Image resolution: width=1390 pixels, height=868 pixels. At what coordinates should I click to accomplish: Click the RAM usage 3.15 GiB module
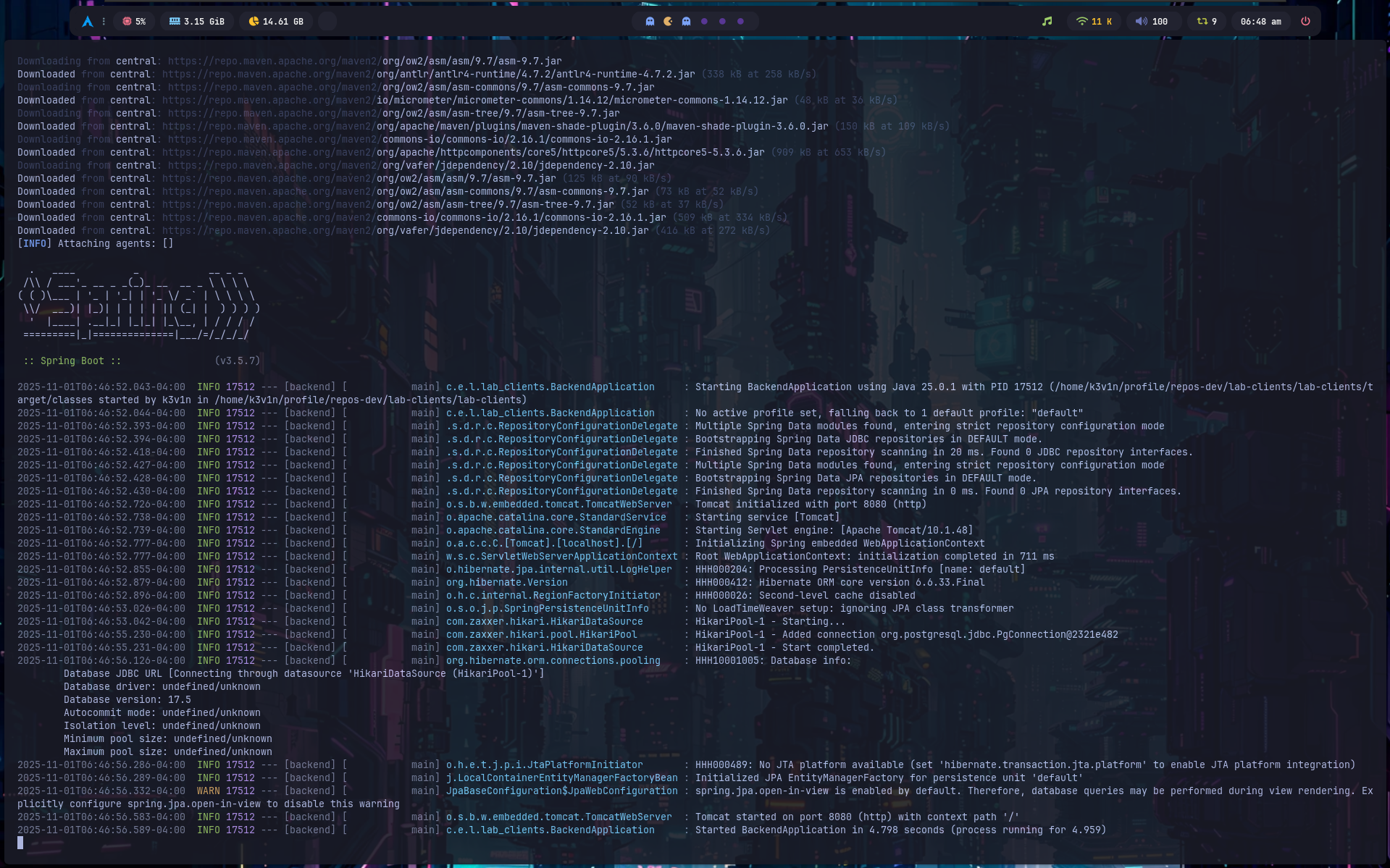pyautogui.click(x=197, y=22)
